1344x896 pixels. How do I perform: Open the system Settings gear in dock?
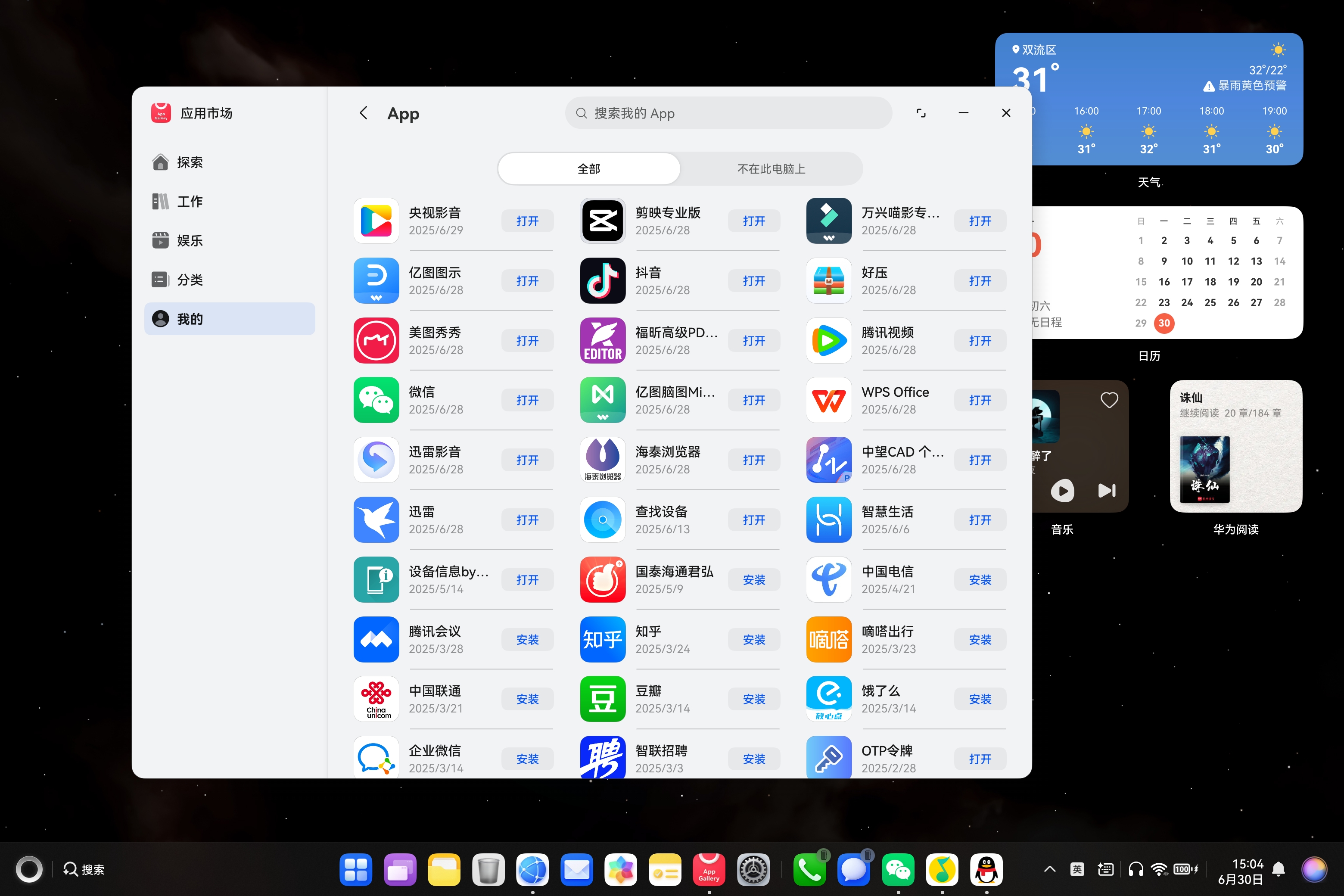click(753, 870)
